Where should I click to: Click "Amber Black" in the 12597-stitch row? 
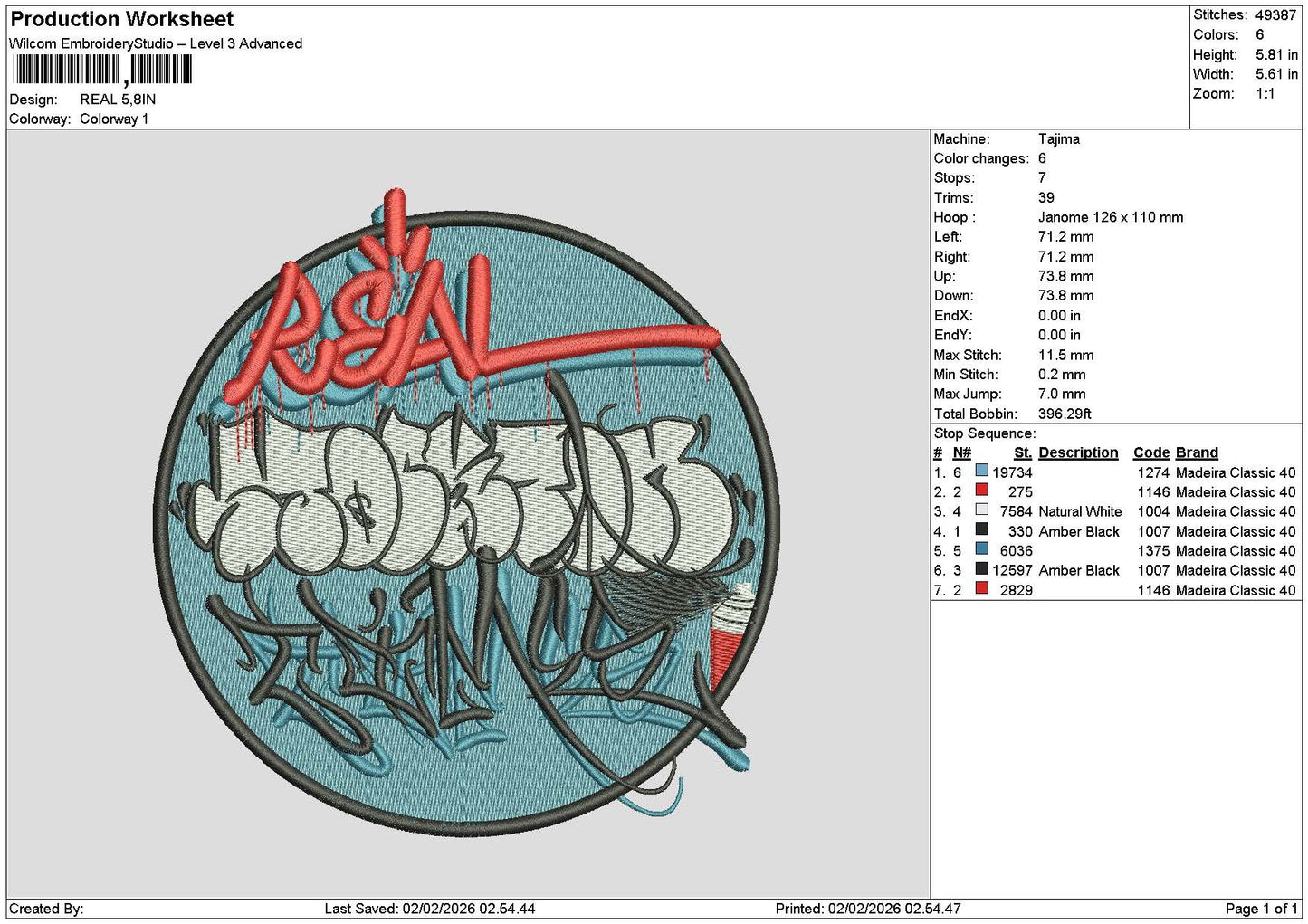tap(1079, 570)
